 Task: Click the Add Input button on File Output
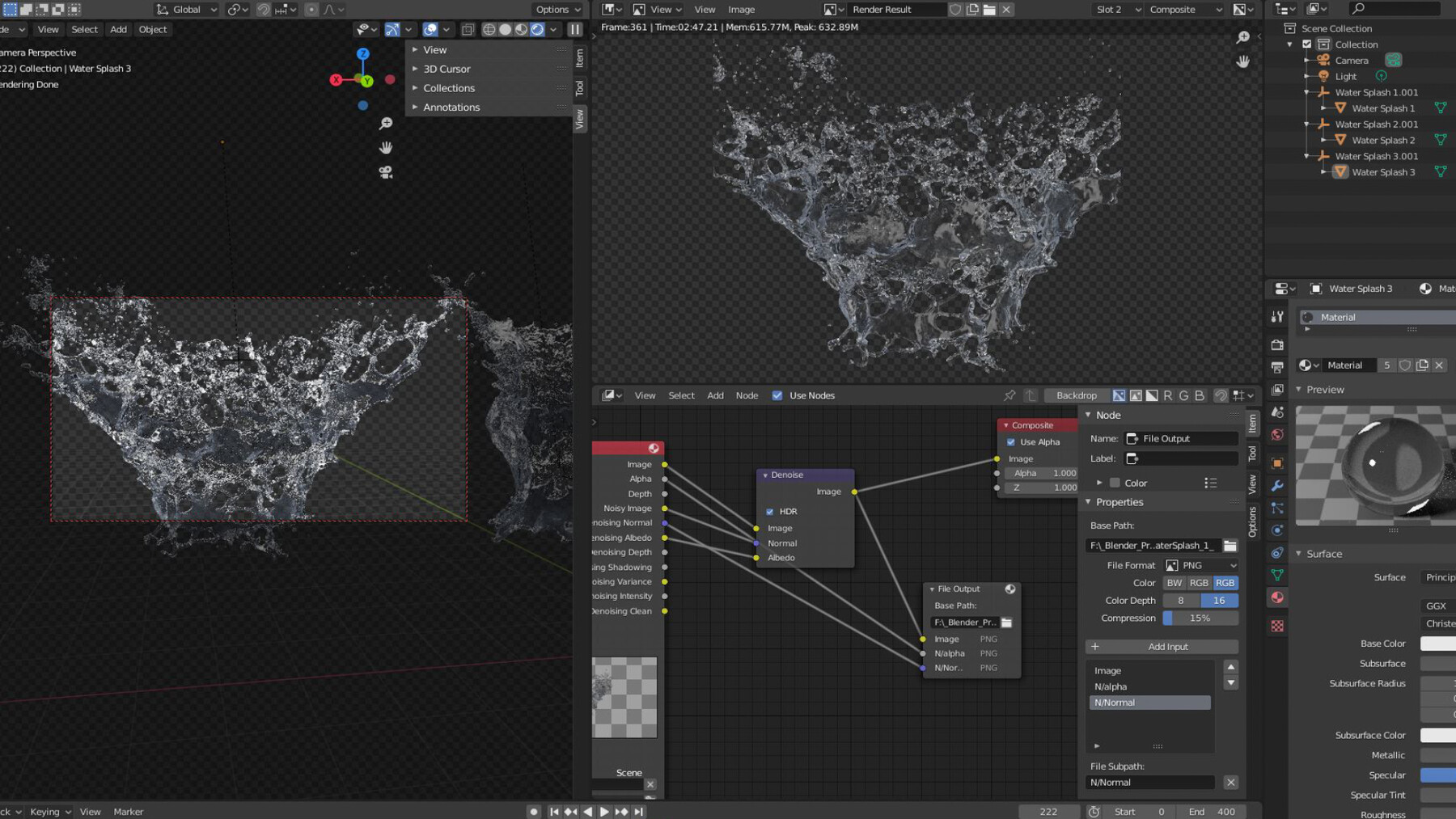click(x=1161, y=646)
